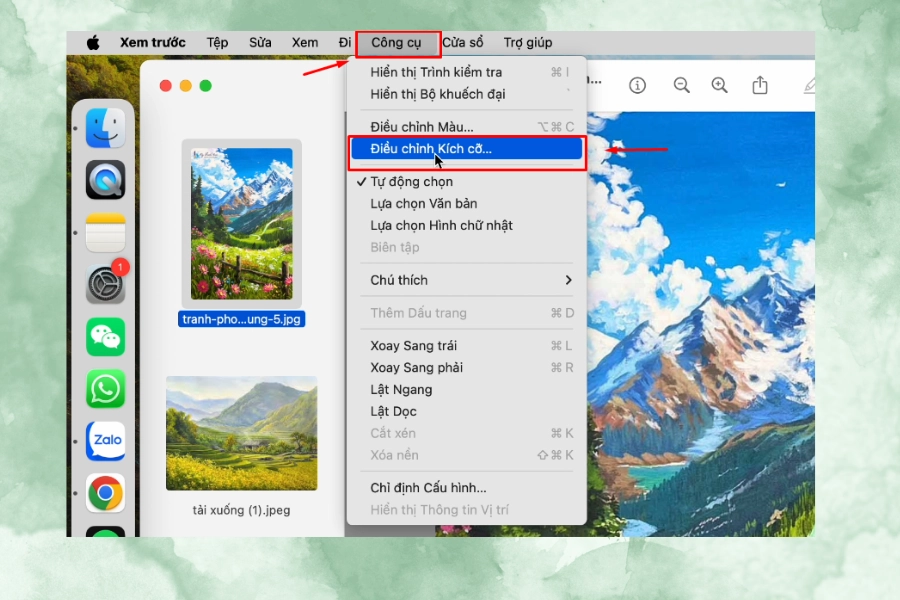Image resolution: width=900 pixels, height=600 pixels.
Task: Toggle the checked Tự động chọn option
Action: coord(467,181)
